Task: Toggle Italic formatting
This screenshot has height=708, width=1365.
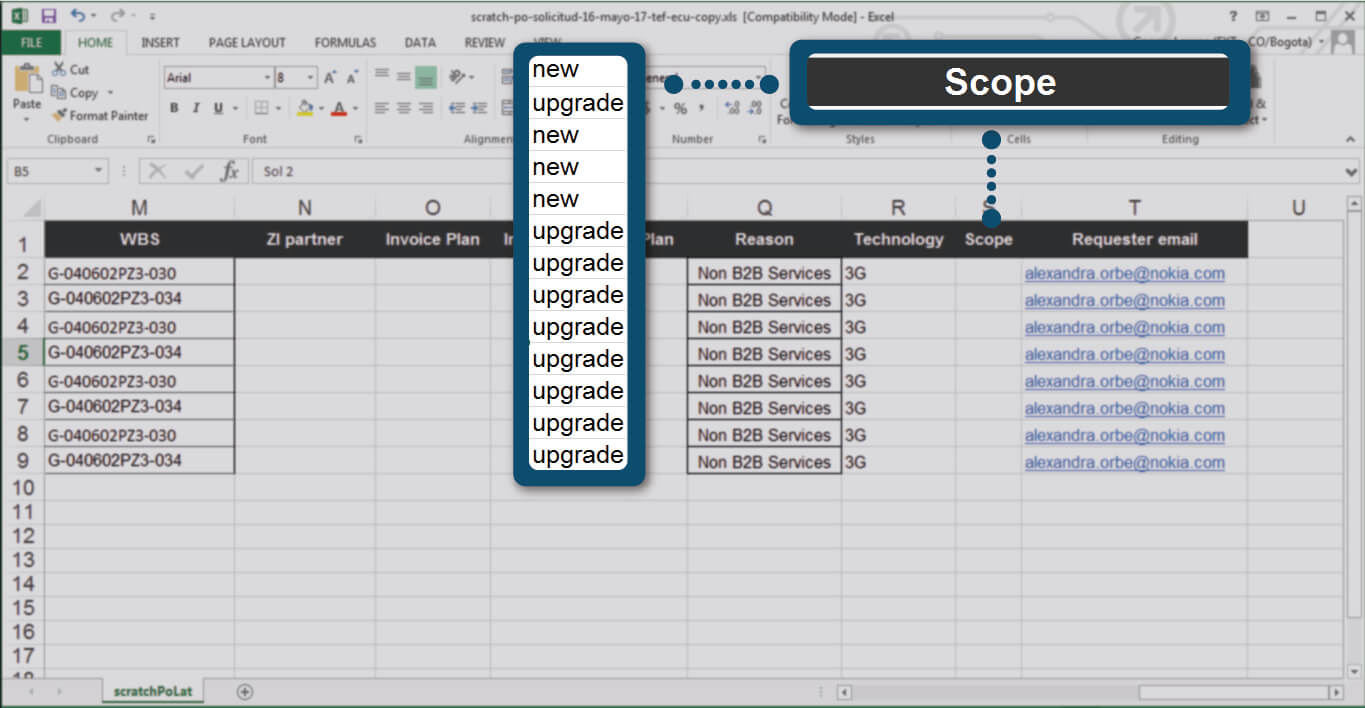Action: [196, 108]
